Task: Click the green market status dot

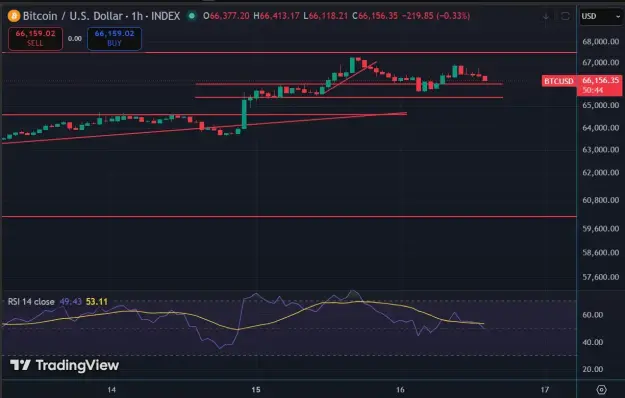Action: pyautogui.click(x=192, y=16)
